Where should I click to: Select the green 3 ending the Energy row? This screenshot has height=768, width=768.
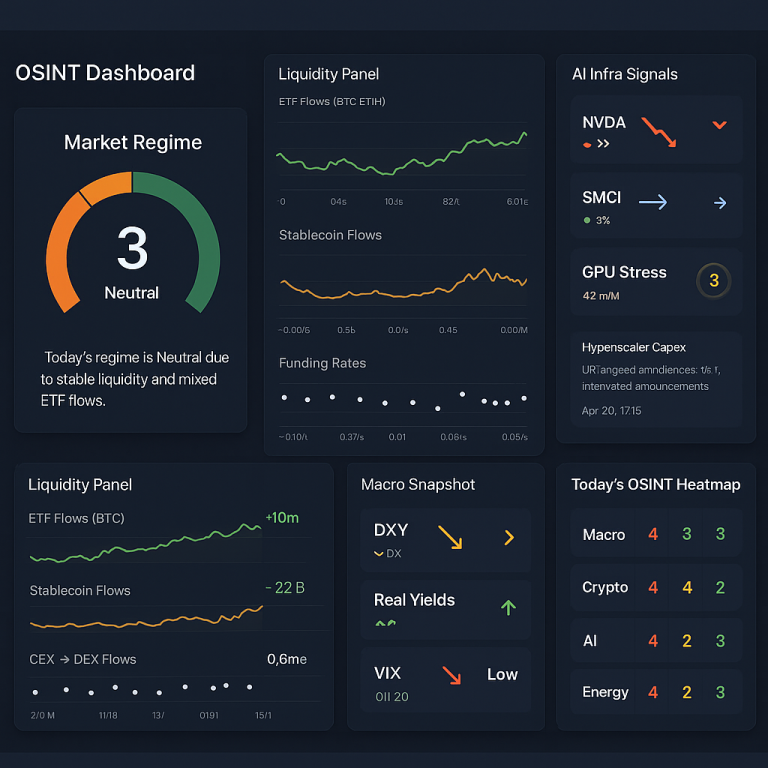coord(720,692)
